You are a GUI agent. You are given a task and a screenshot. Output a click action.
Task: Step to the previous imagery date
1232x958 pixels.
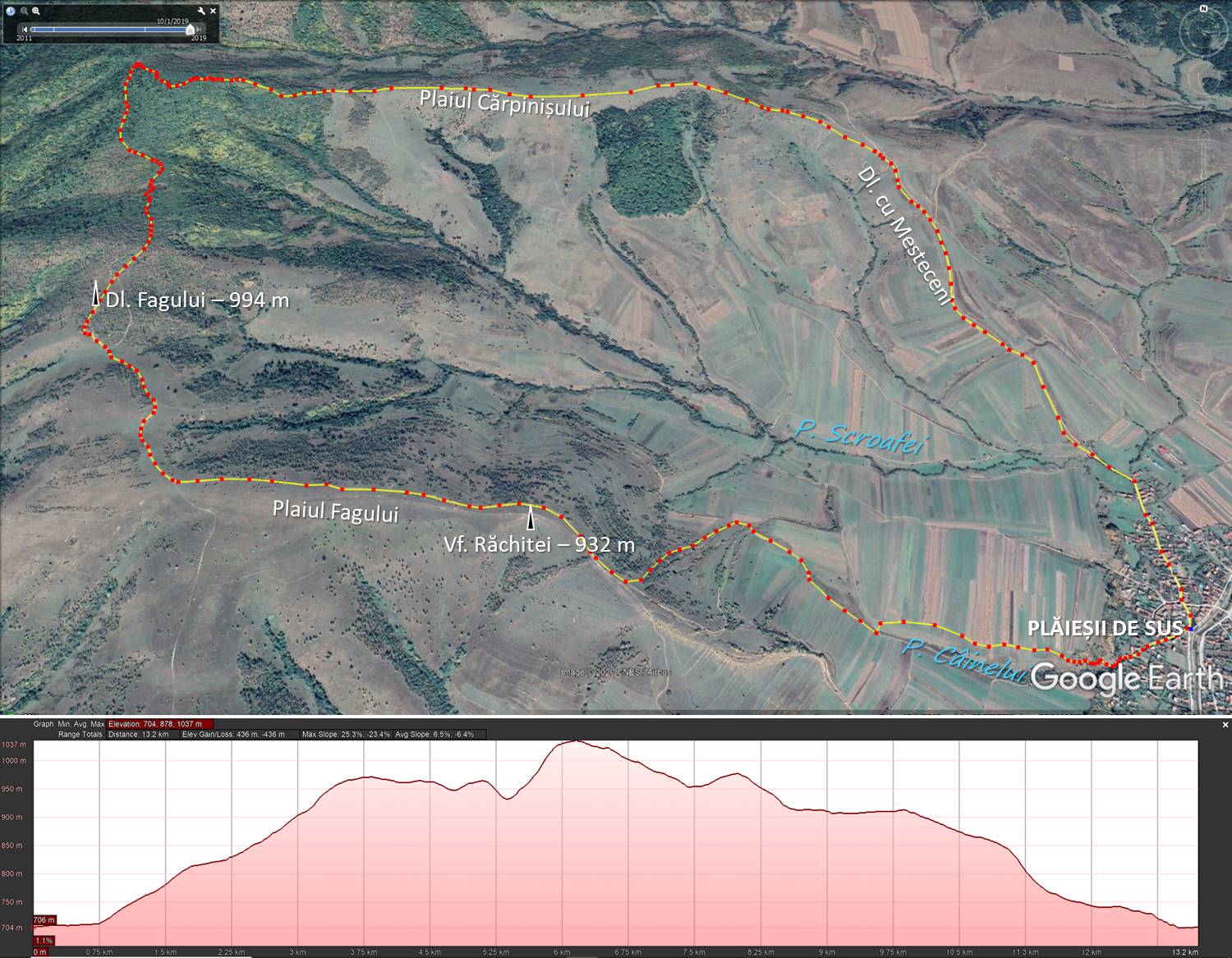tap(25, 30)
